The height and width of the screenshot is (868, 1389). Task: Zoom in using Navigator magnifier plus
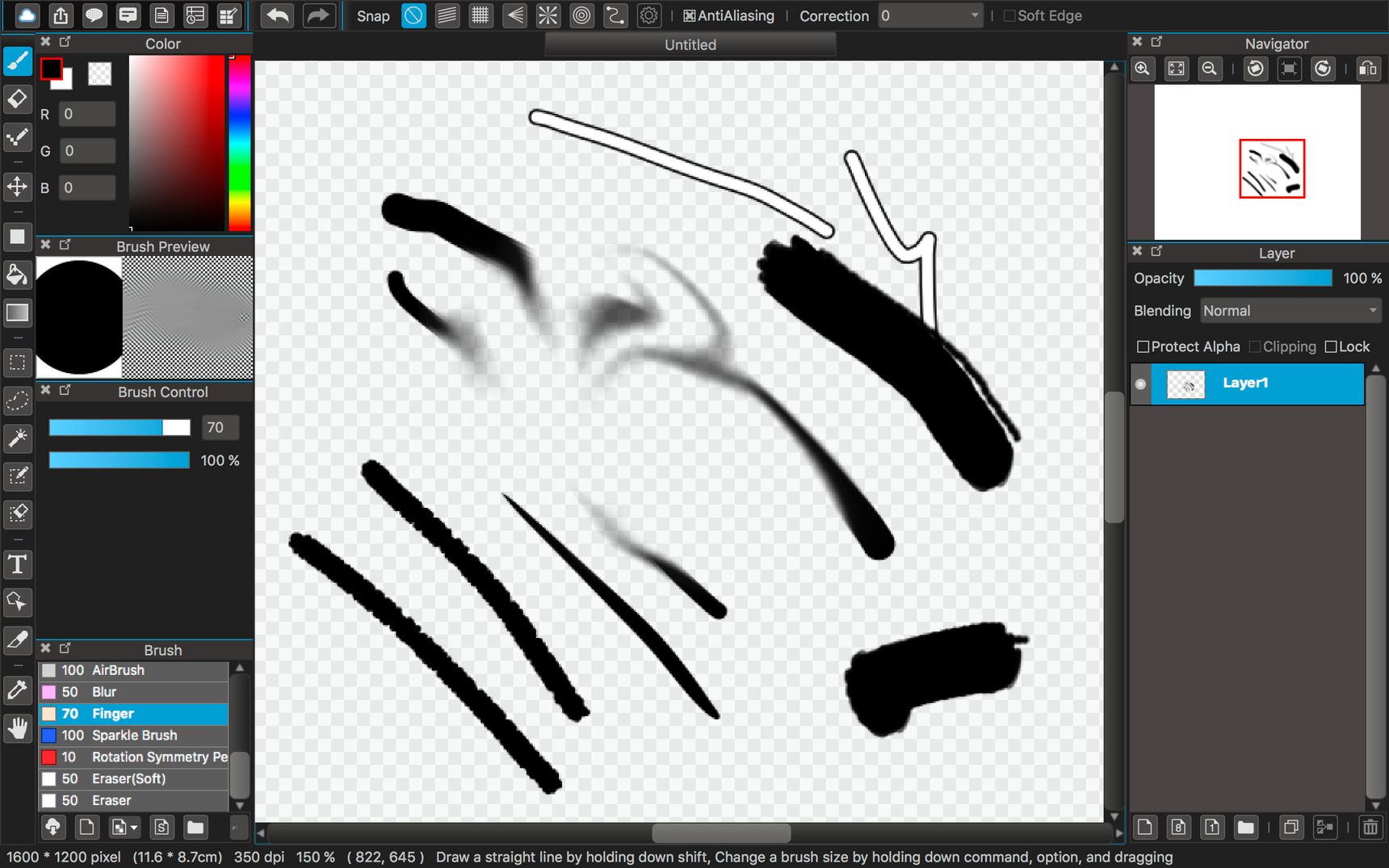[1143, 69]
